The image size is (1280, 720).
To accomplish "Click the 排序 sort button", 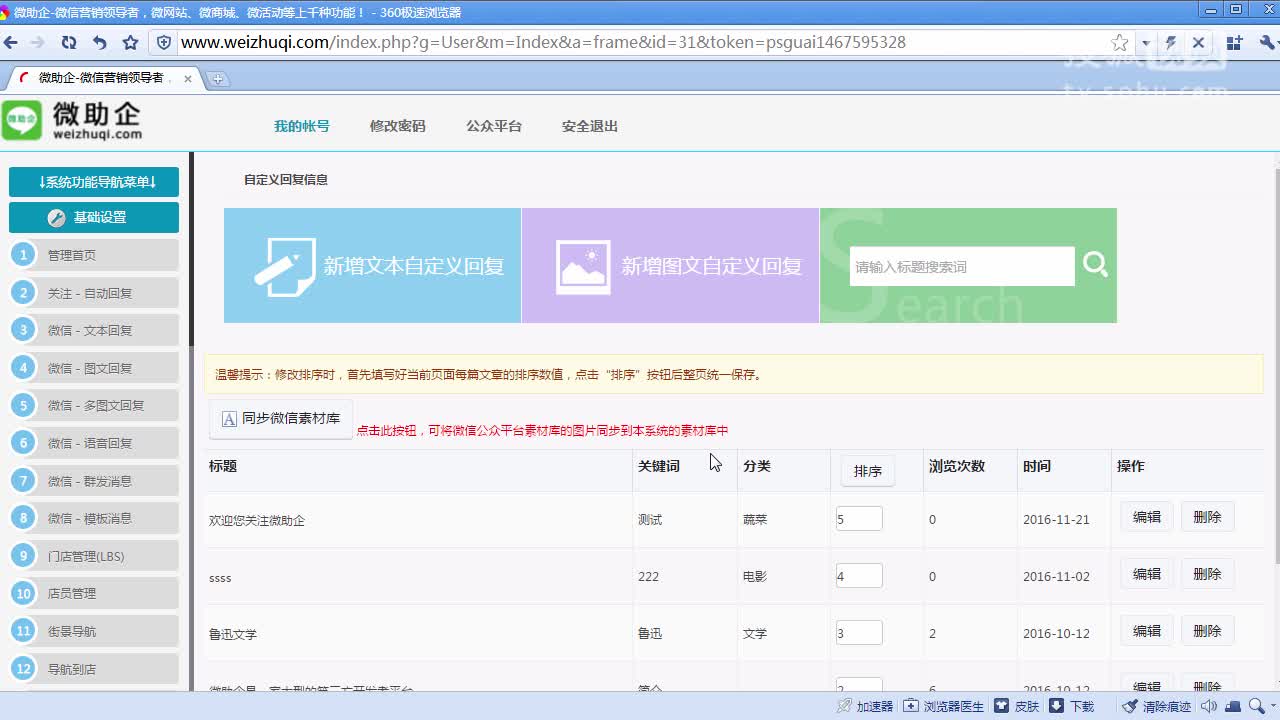I will click(866, 470).
